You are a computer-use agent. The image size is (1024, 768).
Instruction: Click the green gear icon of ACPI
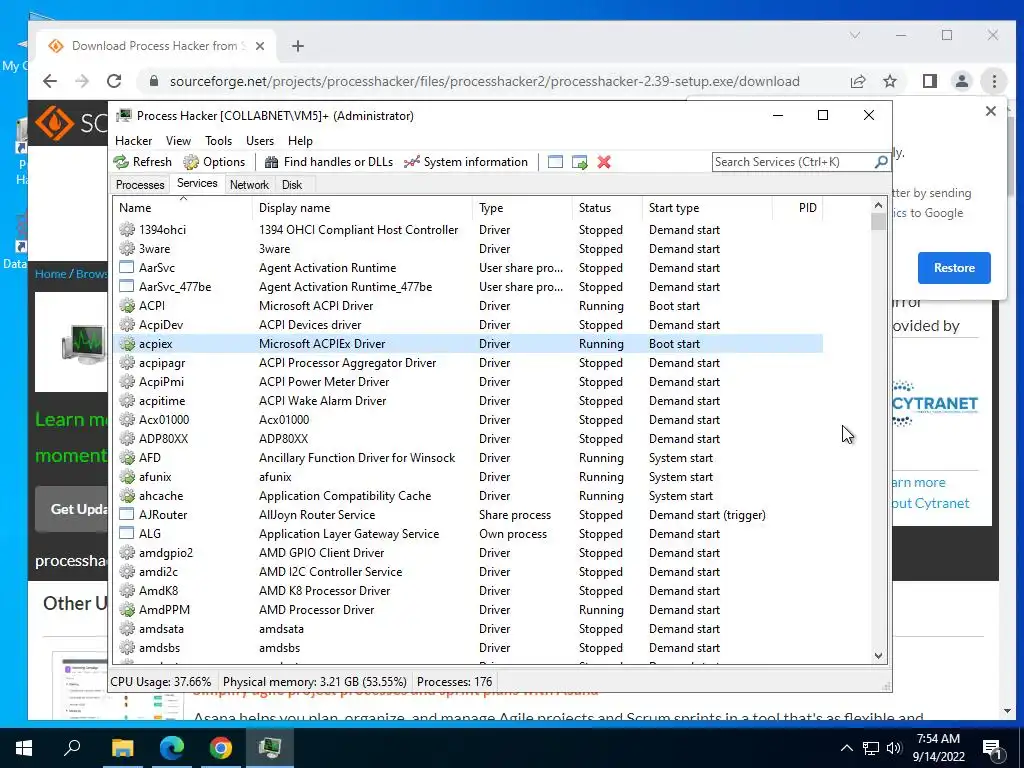127,306
